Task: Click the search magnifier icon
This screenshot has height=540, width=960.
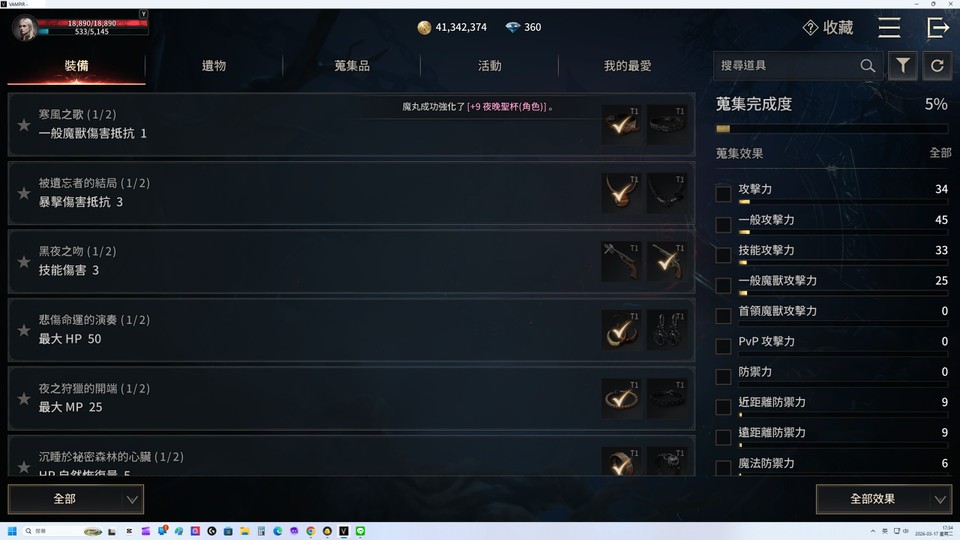Action: click(868, 66)
